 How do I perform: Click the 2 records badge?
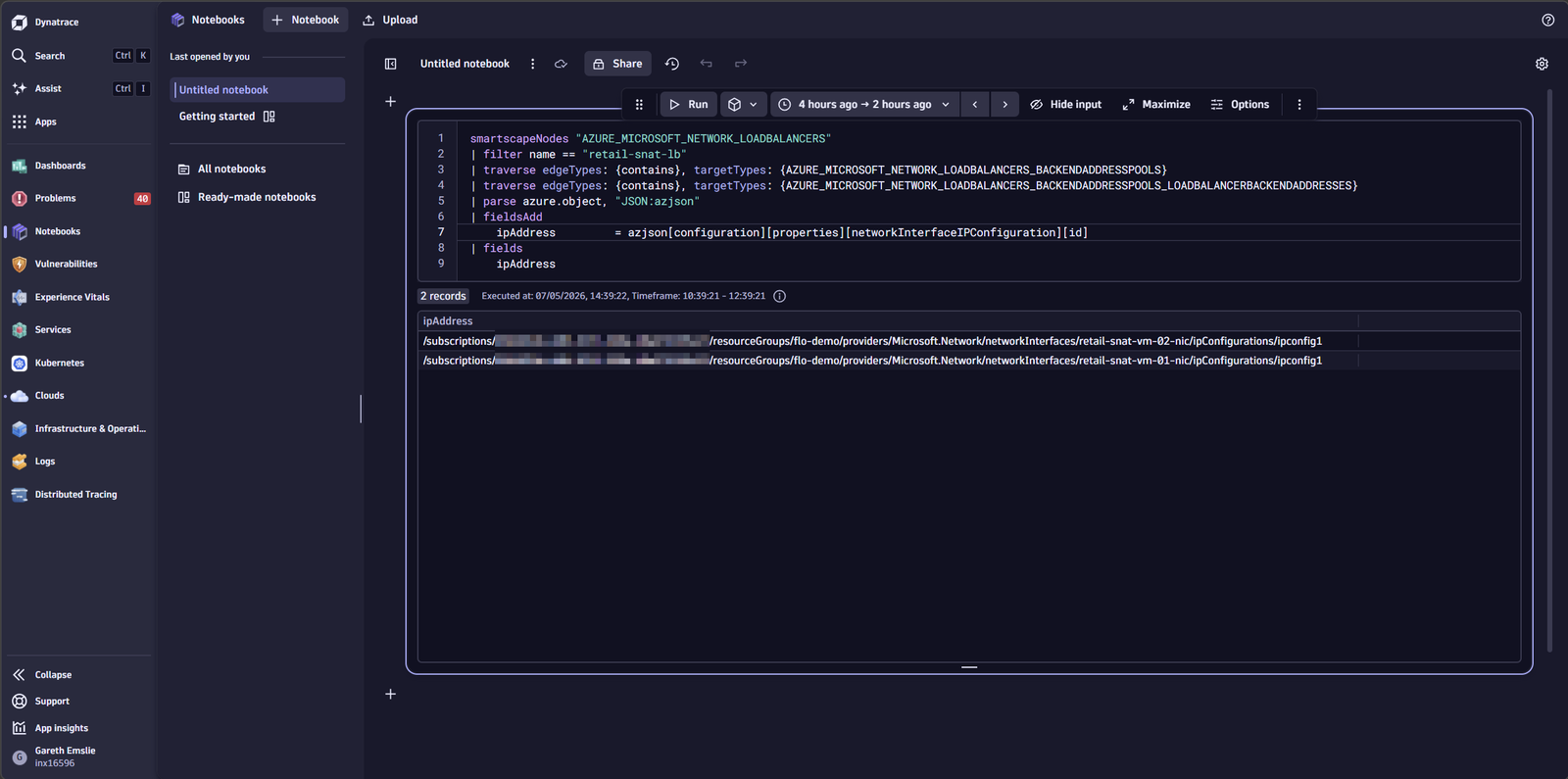pyautogui.click(x=443, y=296)
